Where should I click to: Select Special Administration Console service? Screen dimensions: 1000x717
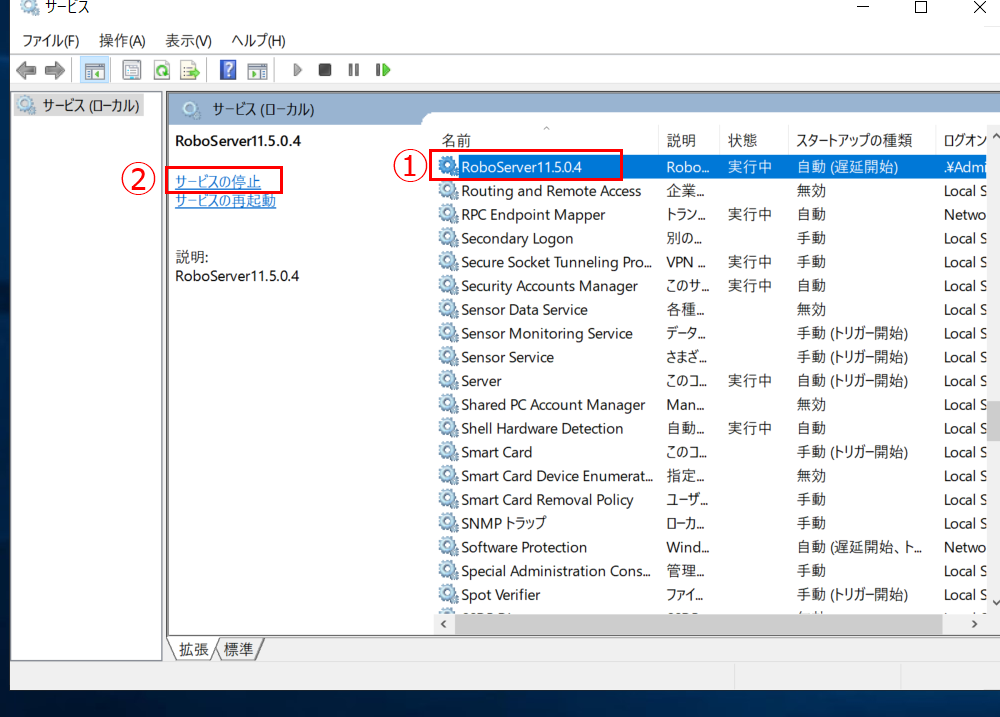712,571
